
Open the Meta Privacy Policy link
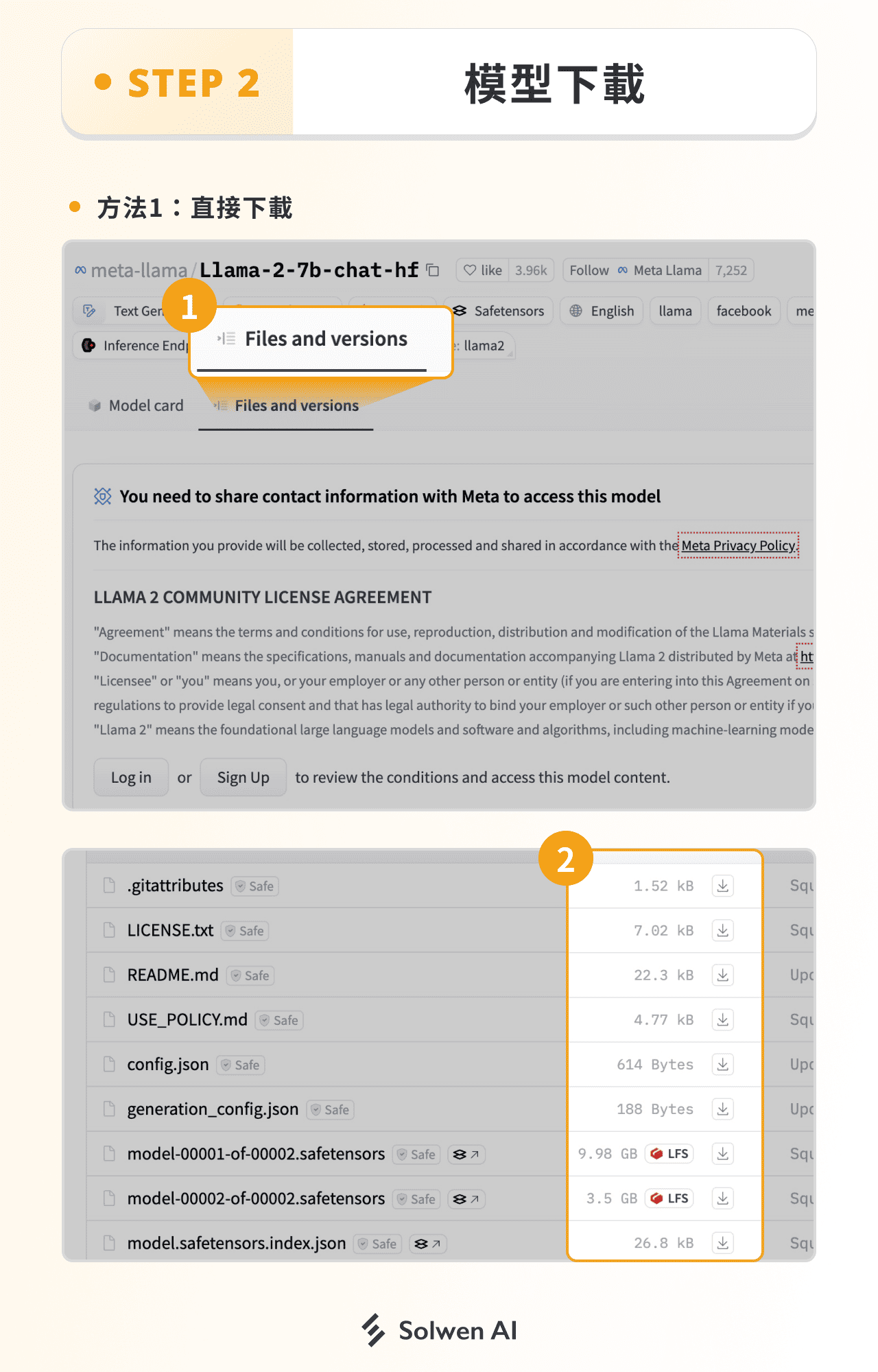[x=739, y=545]
